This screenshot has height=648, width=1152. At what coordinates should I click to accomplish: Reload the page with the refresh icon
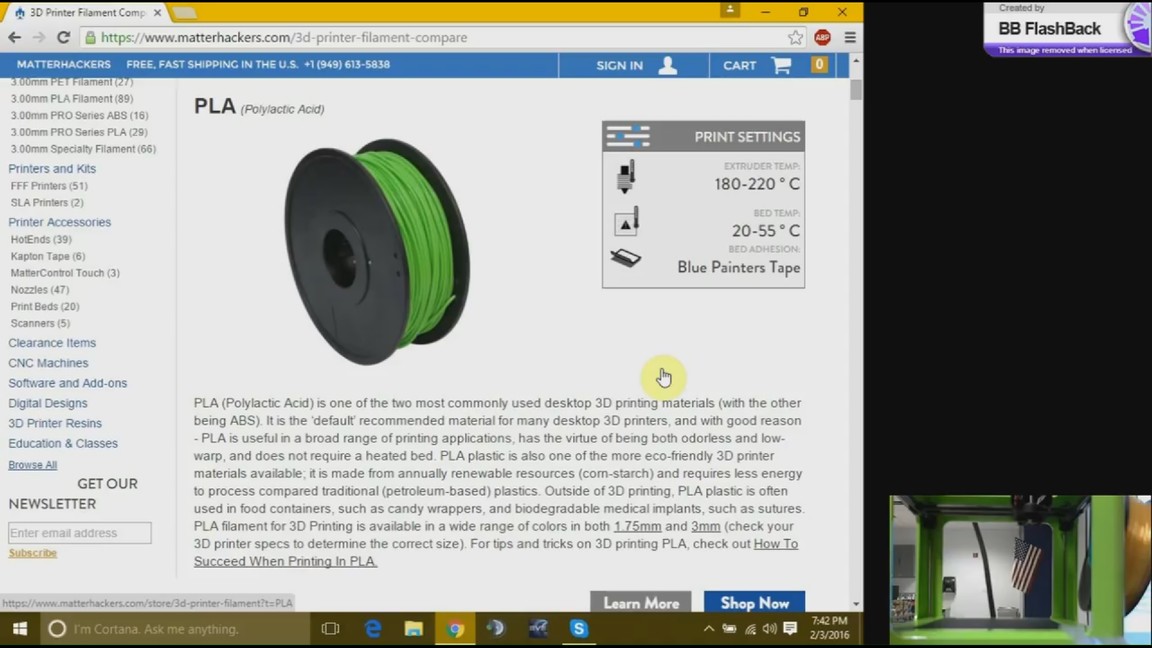63,37
